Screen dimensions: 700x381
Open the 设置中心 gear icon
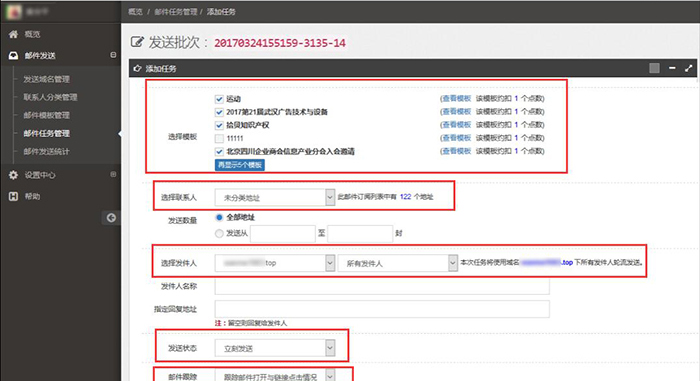[x=13, y=175]
